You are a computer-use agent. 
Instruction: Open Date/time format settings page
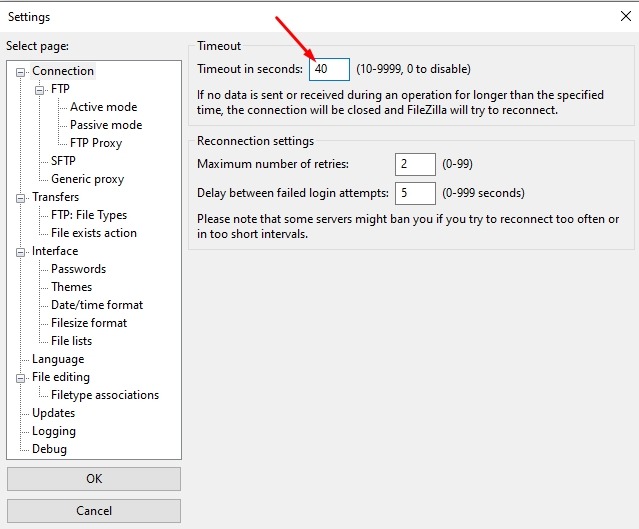coord(97,305)
